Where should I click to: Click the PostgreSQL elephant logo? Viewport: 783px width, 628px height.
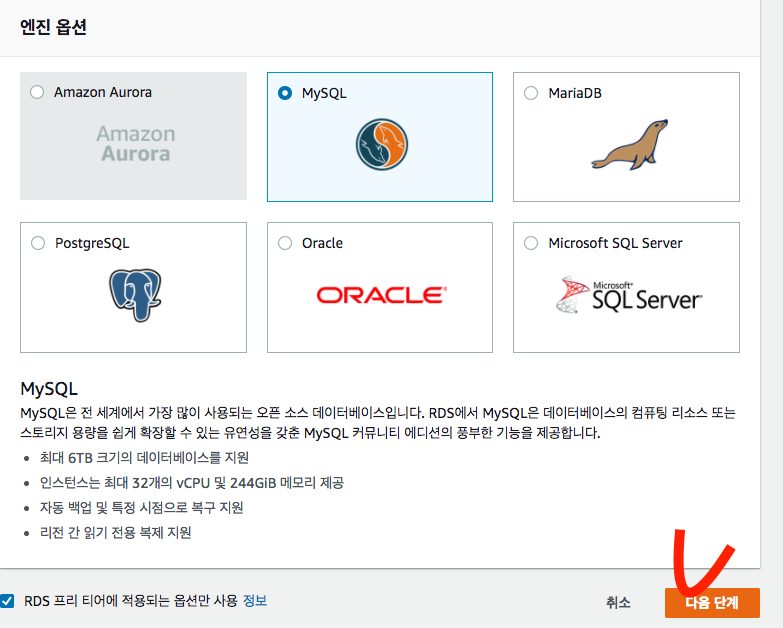point(135,296)
